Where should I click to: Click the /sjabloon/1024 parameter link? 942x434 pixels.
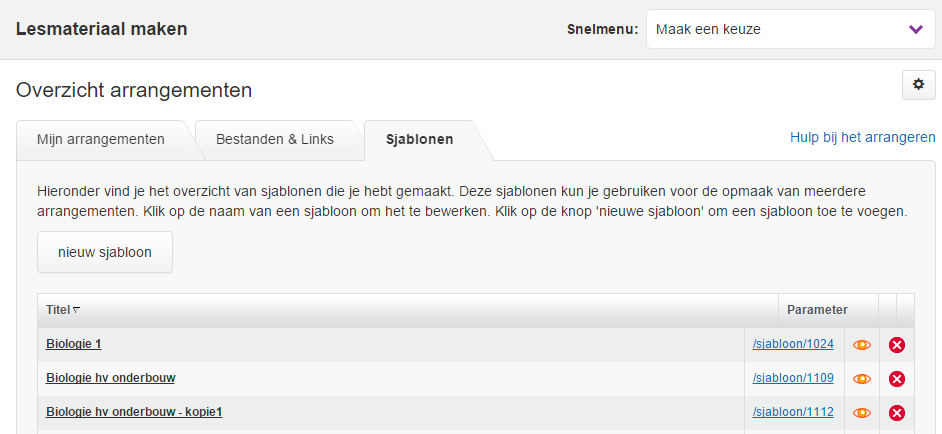pos(793,344)
